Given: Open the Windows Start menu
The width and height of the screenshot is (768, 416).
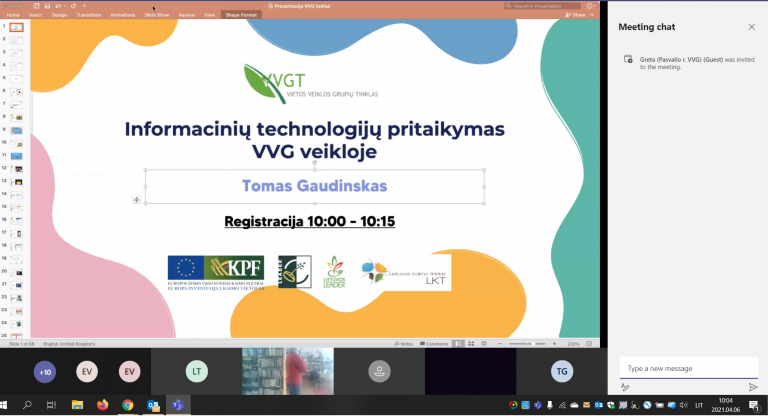Looking at the screenshot, I should tap(4, 405).
